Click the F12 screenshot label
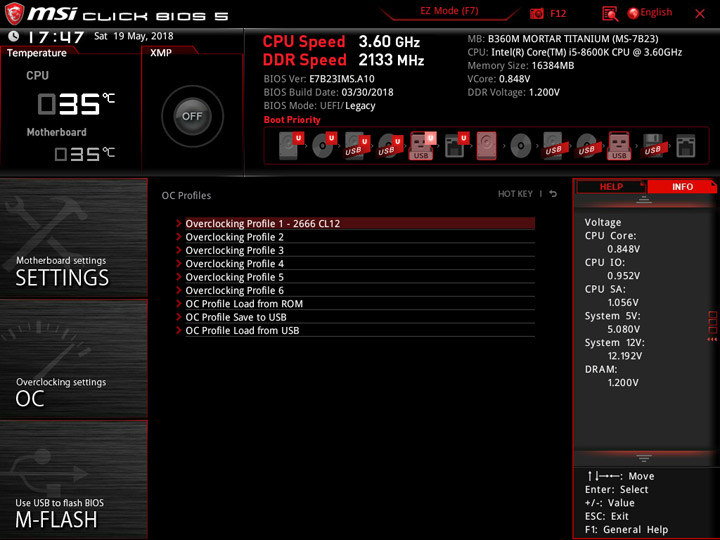720x540 pixels. coord(558,13)
